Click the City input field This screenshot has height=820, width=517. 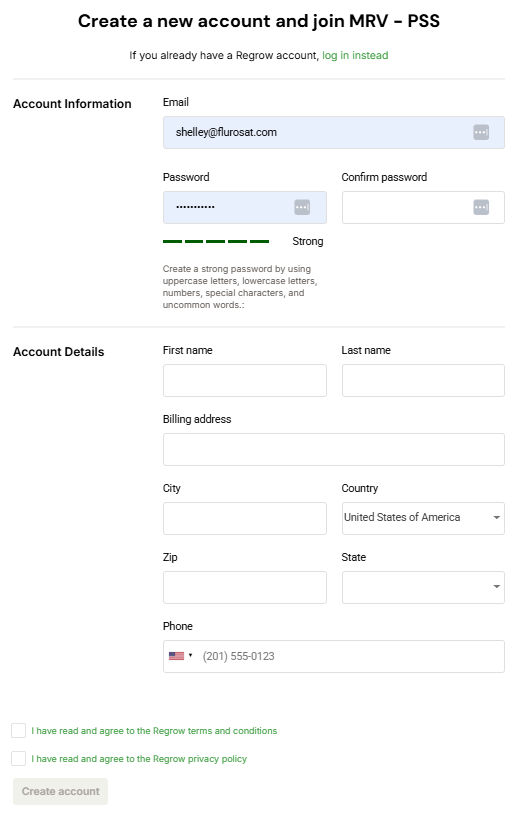tap(245, 518)
